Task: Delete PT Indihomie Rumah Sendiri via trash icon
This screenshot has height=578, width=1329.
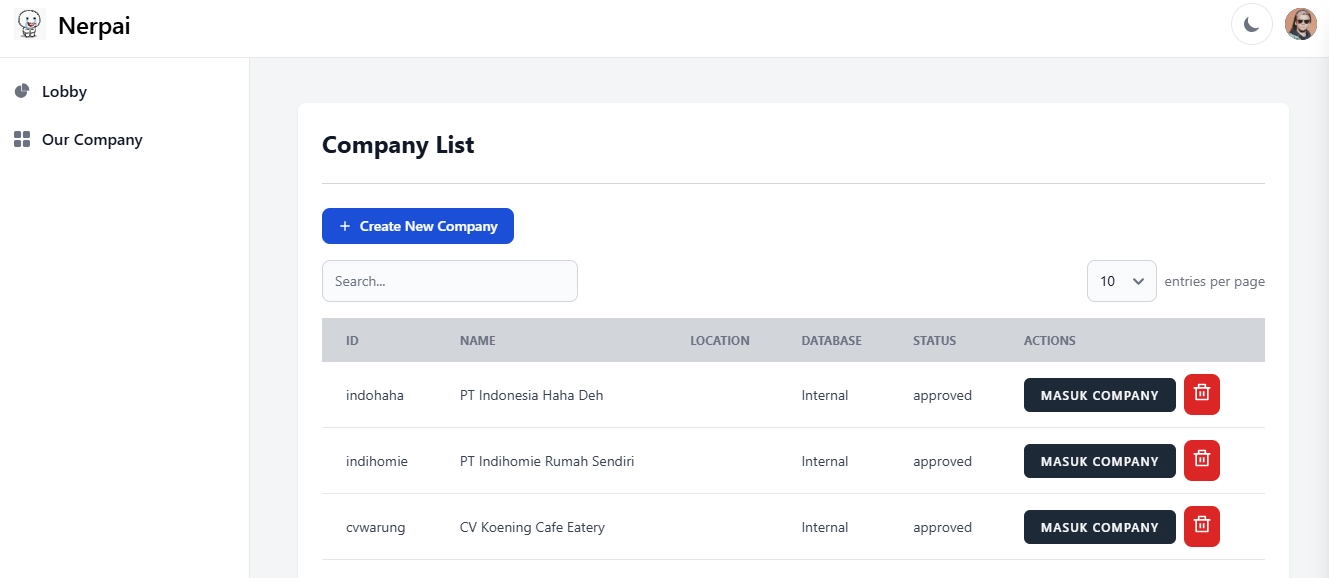Action: (1201, 460)
